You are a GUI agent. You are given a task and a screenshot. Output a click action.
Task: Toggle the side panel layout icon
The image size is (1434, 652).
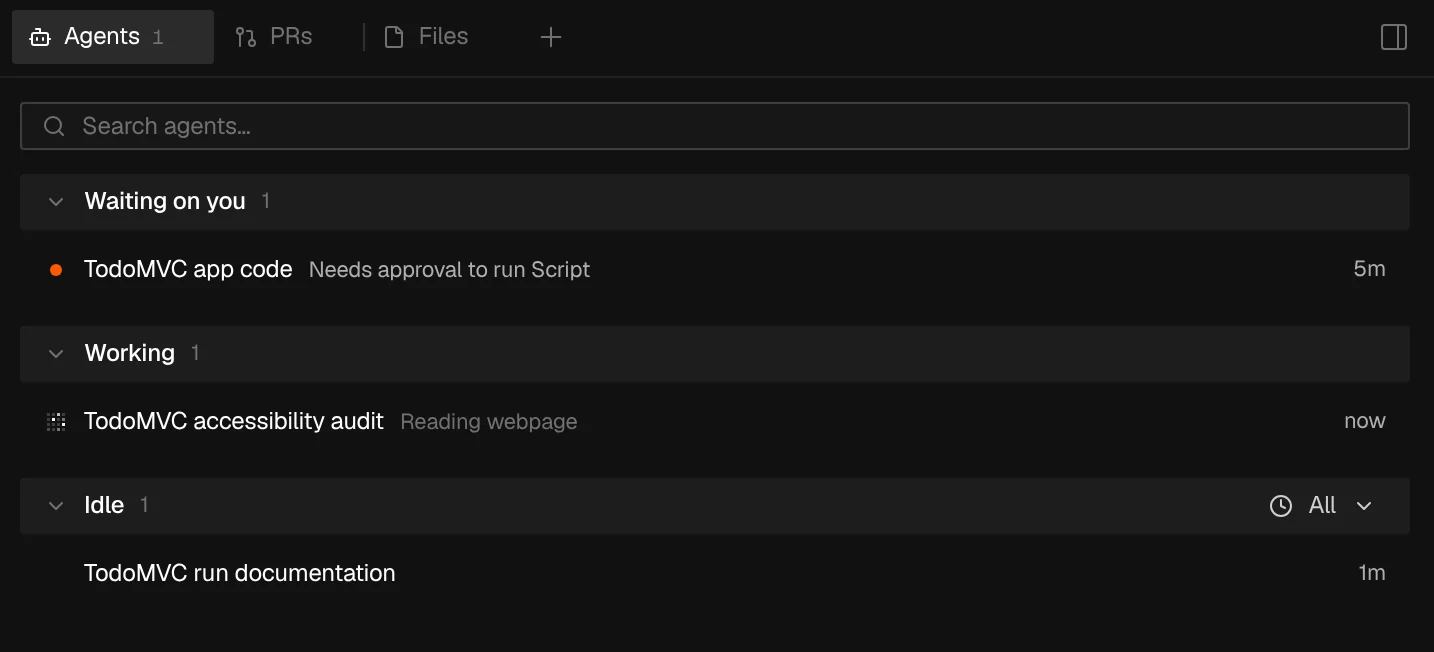point(1394,37)
